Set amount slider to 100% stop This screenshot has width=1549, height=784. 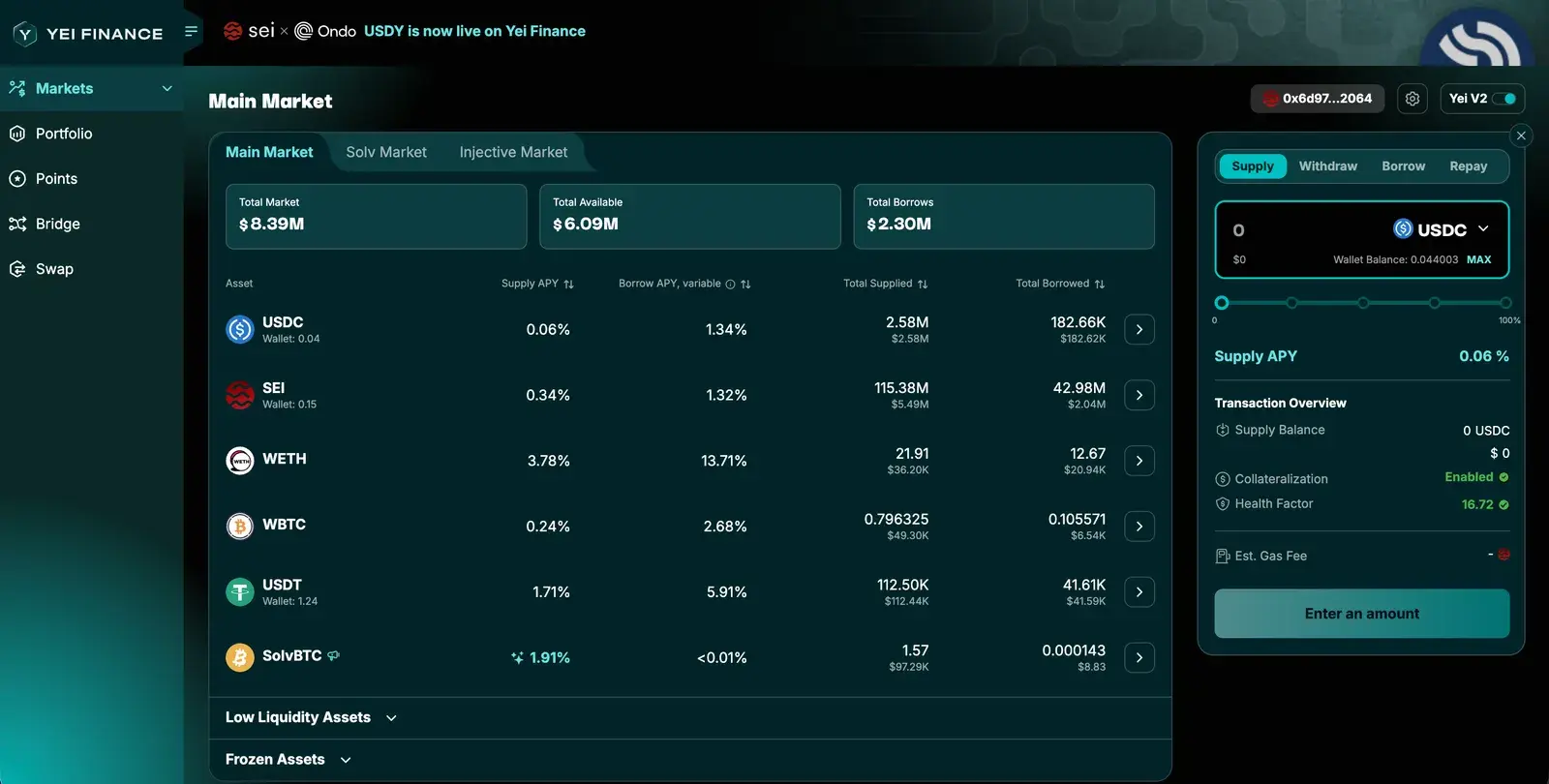[1505, 303]
